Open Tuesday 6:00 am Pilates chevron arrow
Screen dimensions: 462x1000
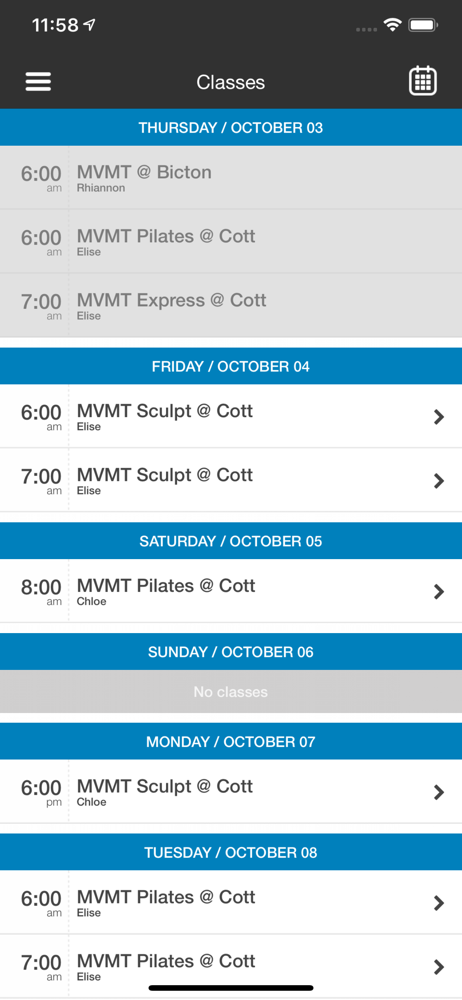438,902
